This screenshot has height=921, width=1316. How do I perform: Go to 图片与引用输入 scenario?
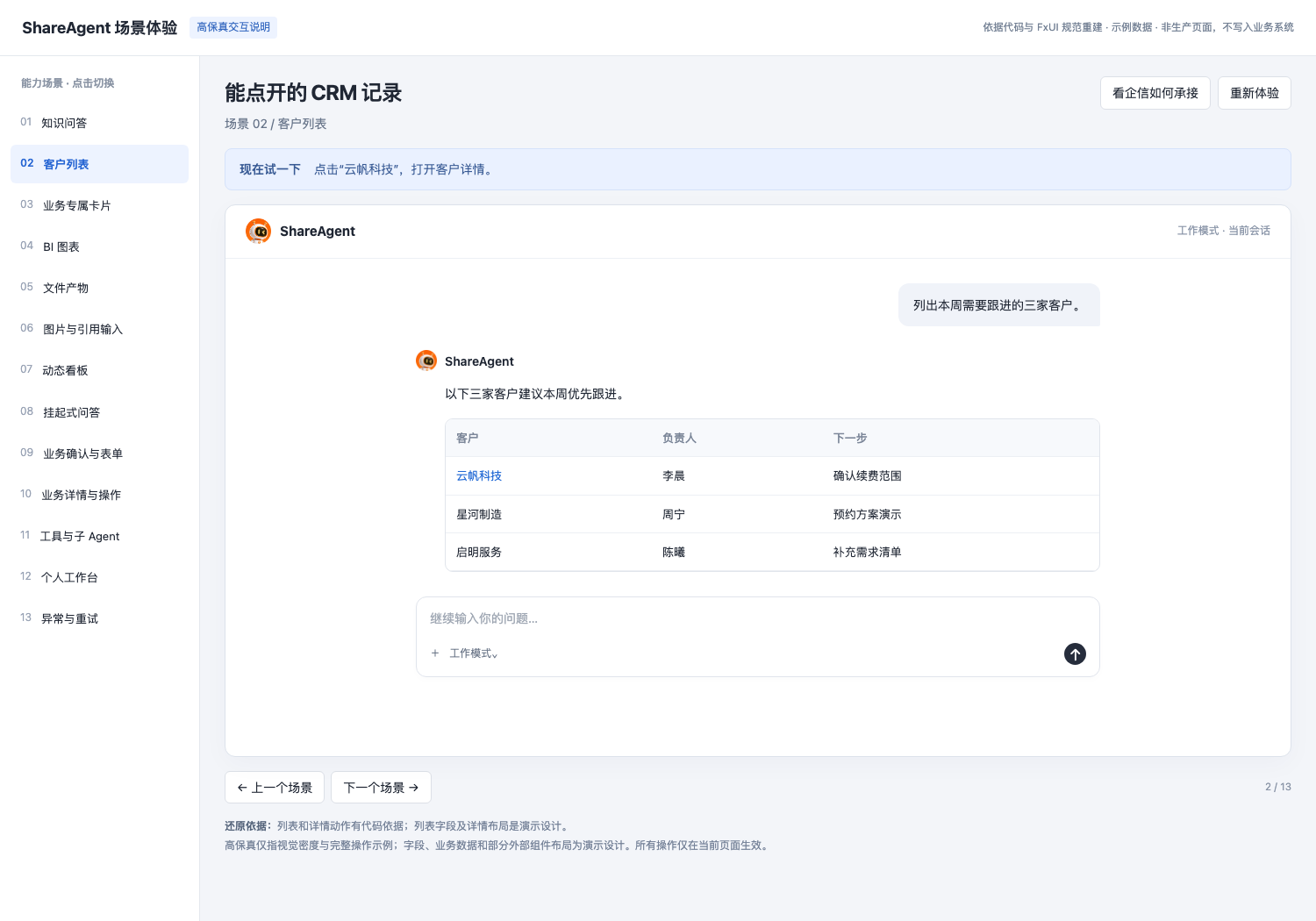point(99,329)
